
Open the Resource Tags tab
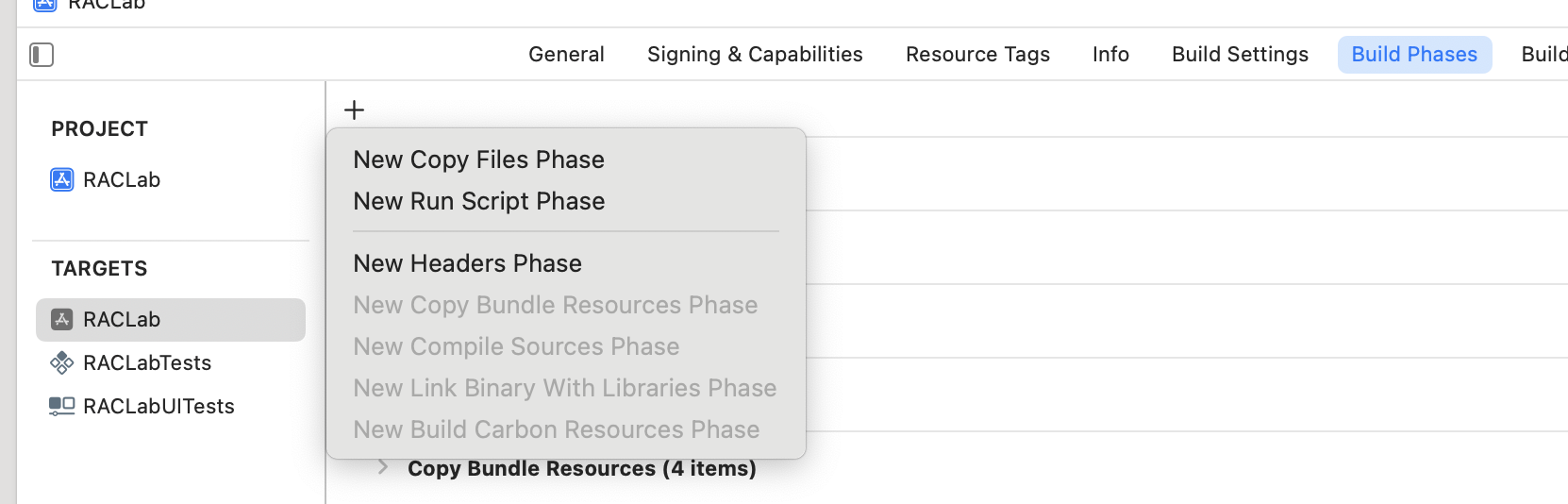977,55
